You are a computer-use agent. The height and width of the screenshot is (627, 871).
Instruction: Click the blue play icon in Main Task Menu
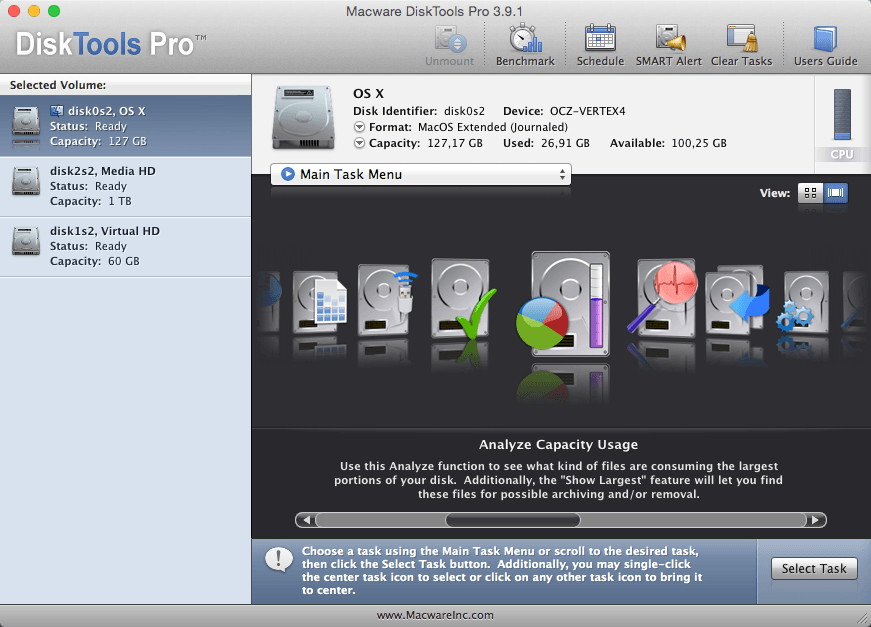pos(287,174)
